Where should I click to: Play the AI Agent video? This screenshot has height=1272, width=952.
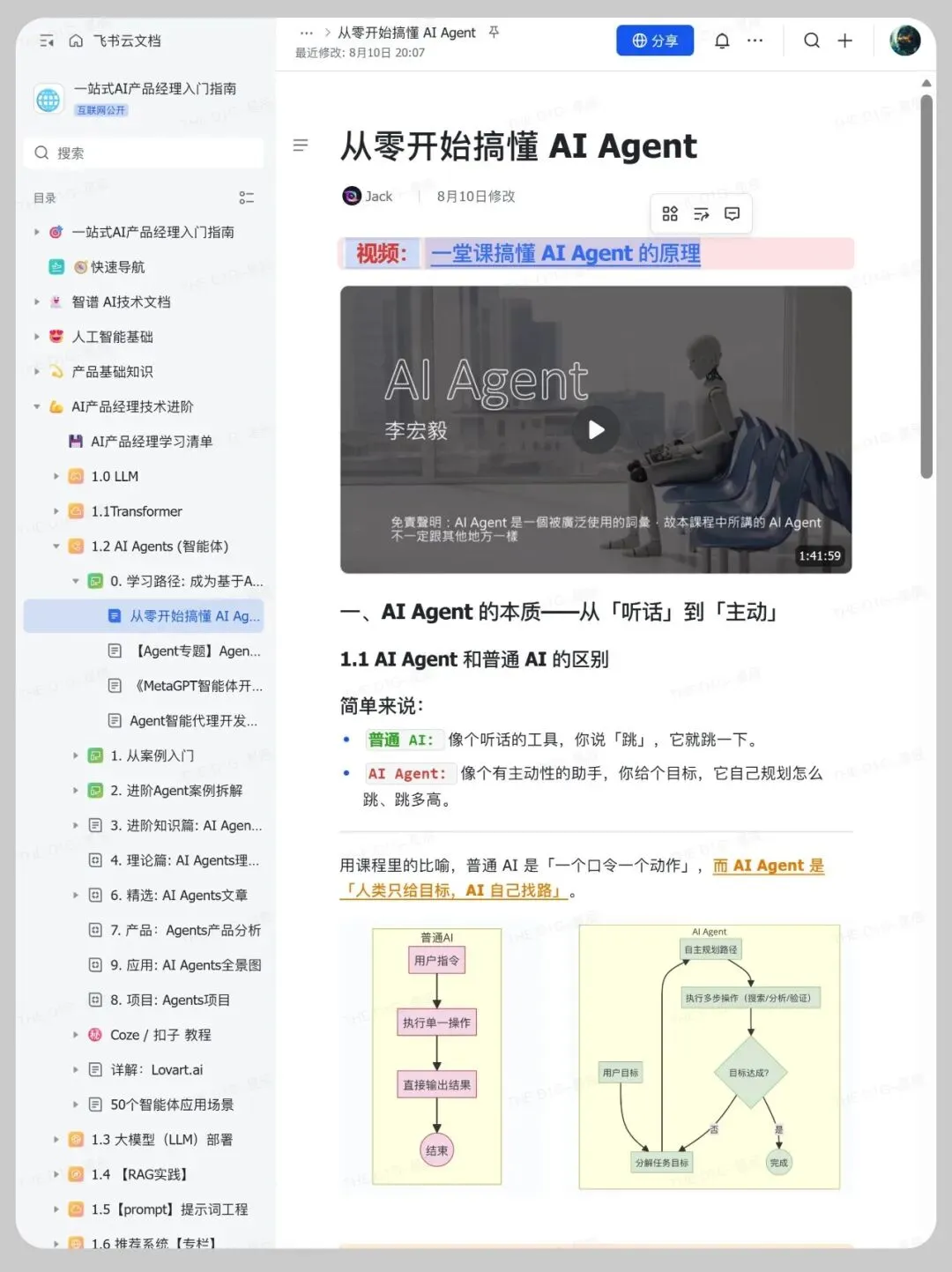pos(597,429)
